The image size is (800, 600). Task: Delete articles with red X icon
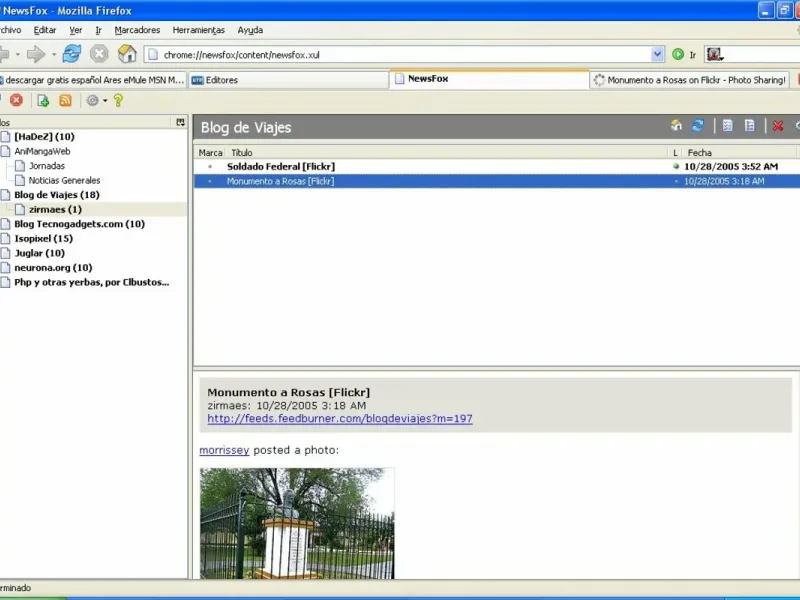tap(778, 126)
